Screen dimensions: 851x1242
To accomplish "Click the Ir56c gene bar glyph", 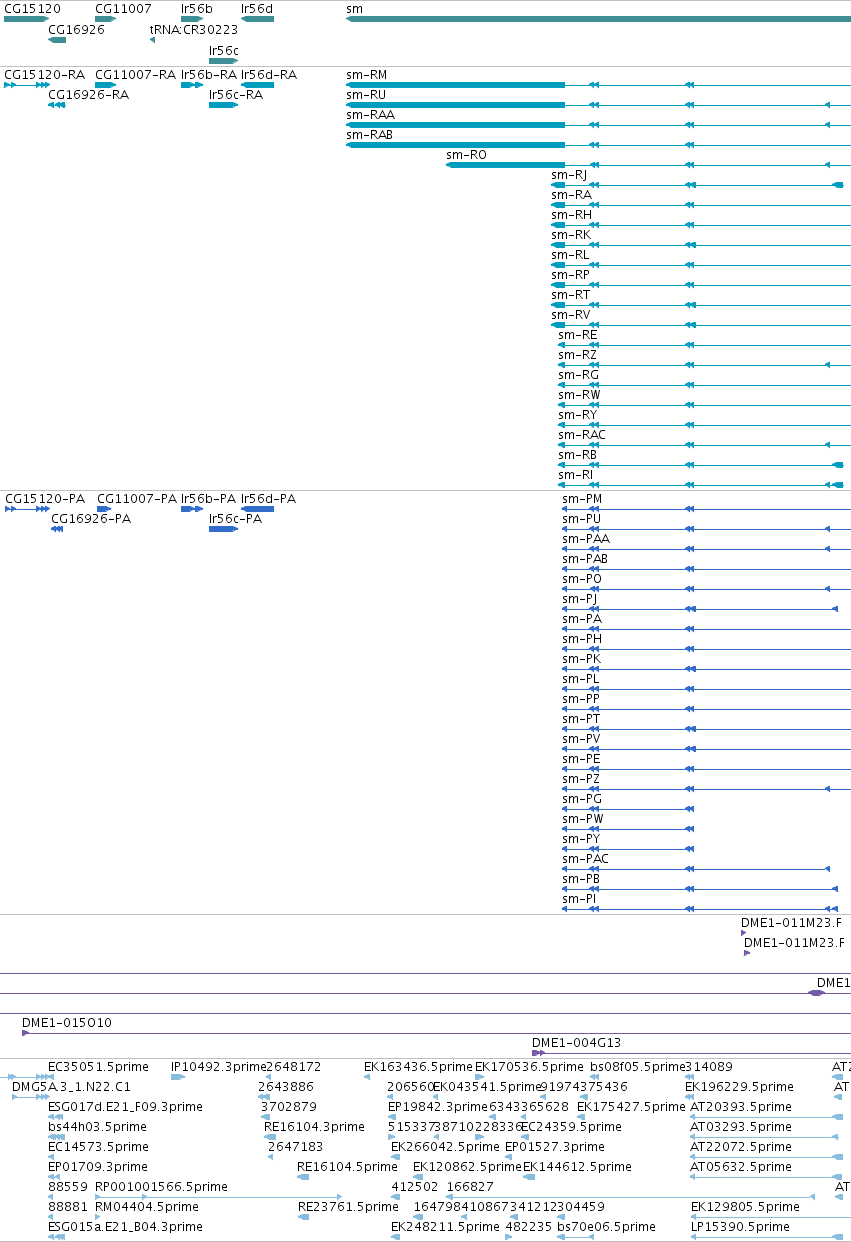I will pyautogui.click(x=223, y=60).
